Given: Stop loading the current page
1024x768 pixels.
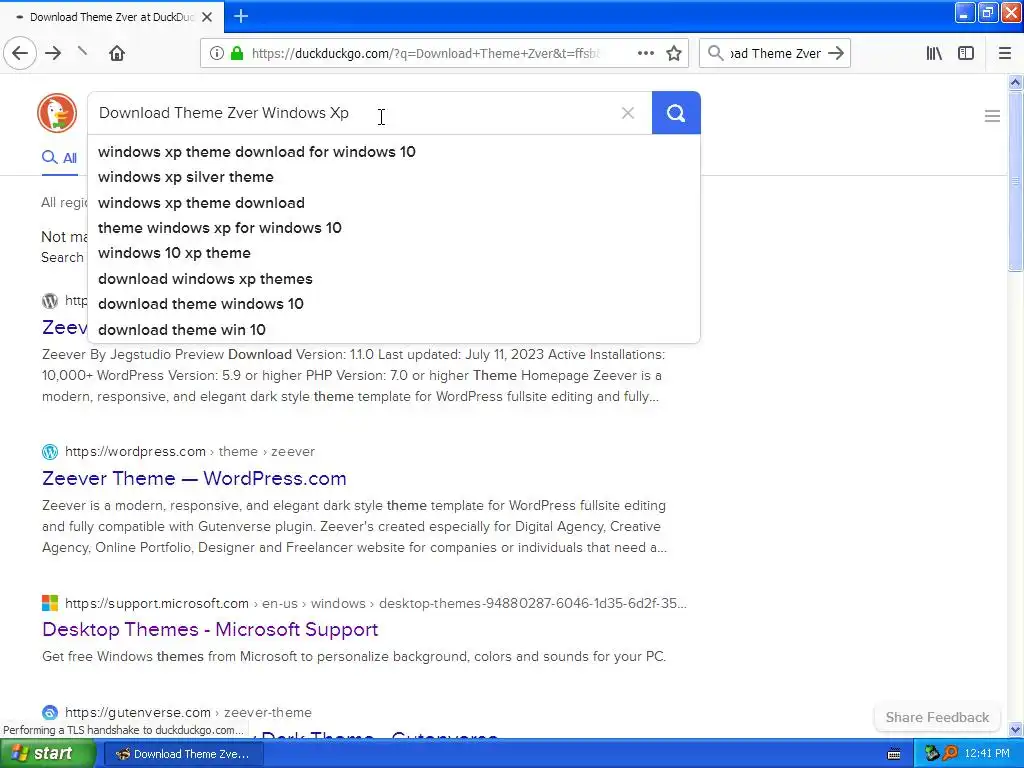Looking at the screenshot, I should click(x=82, y=52).
